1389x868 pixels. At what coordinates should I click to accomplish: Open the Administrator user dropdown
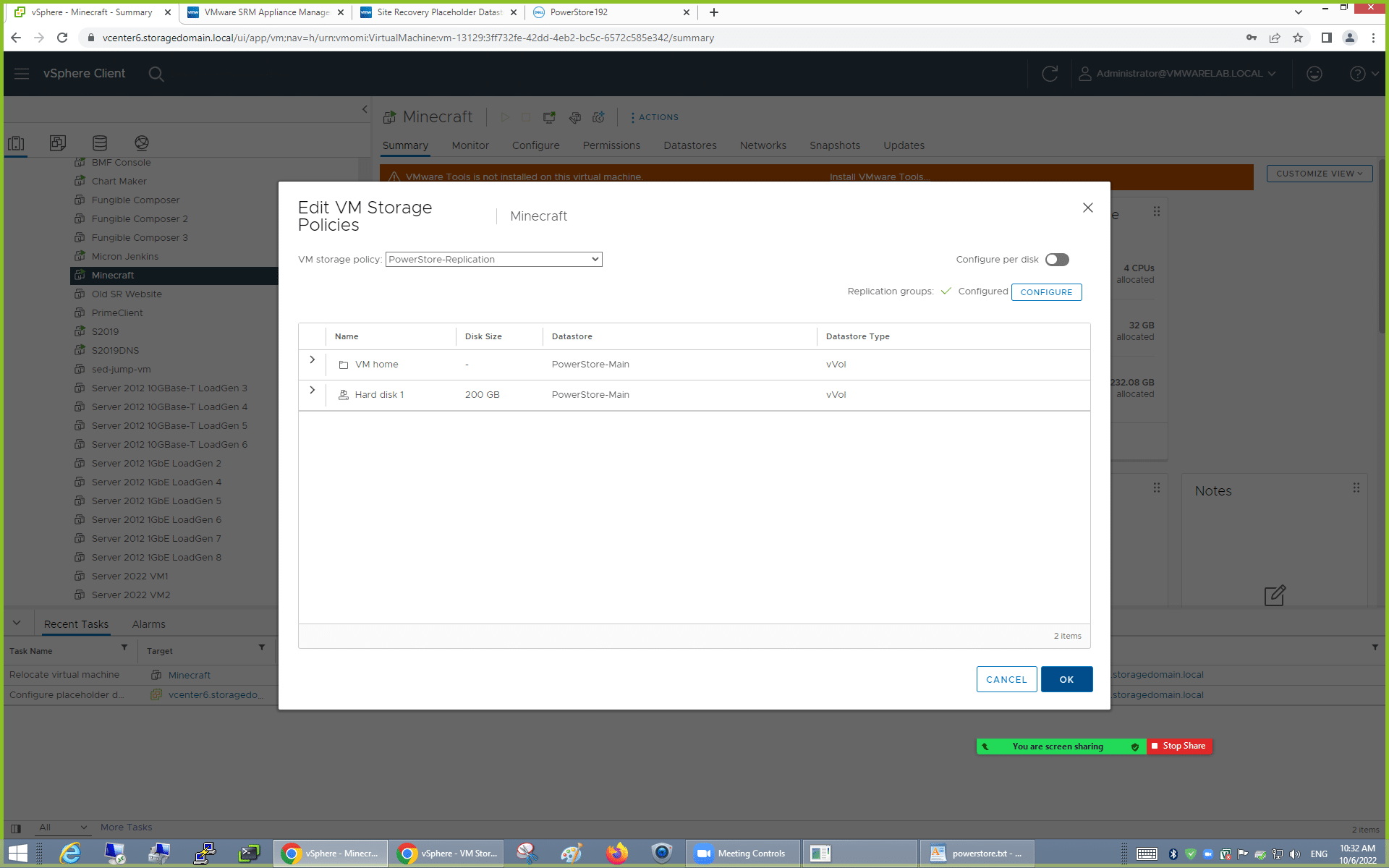pos(1177,74)
